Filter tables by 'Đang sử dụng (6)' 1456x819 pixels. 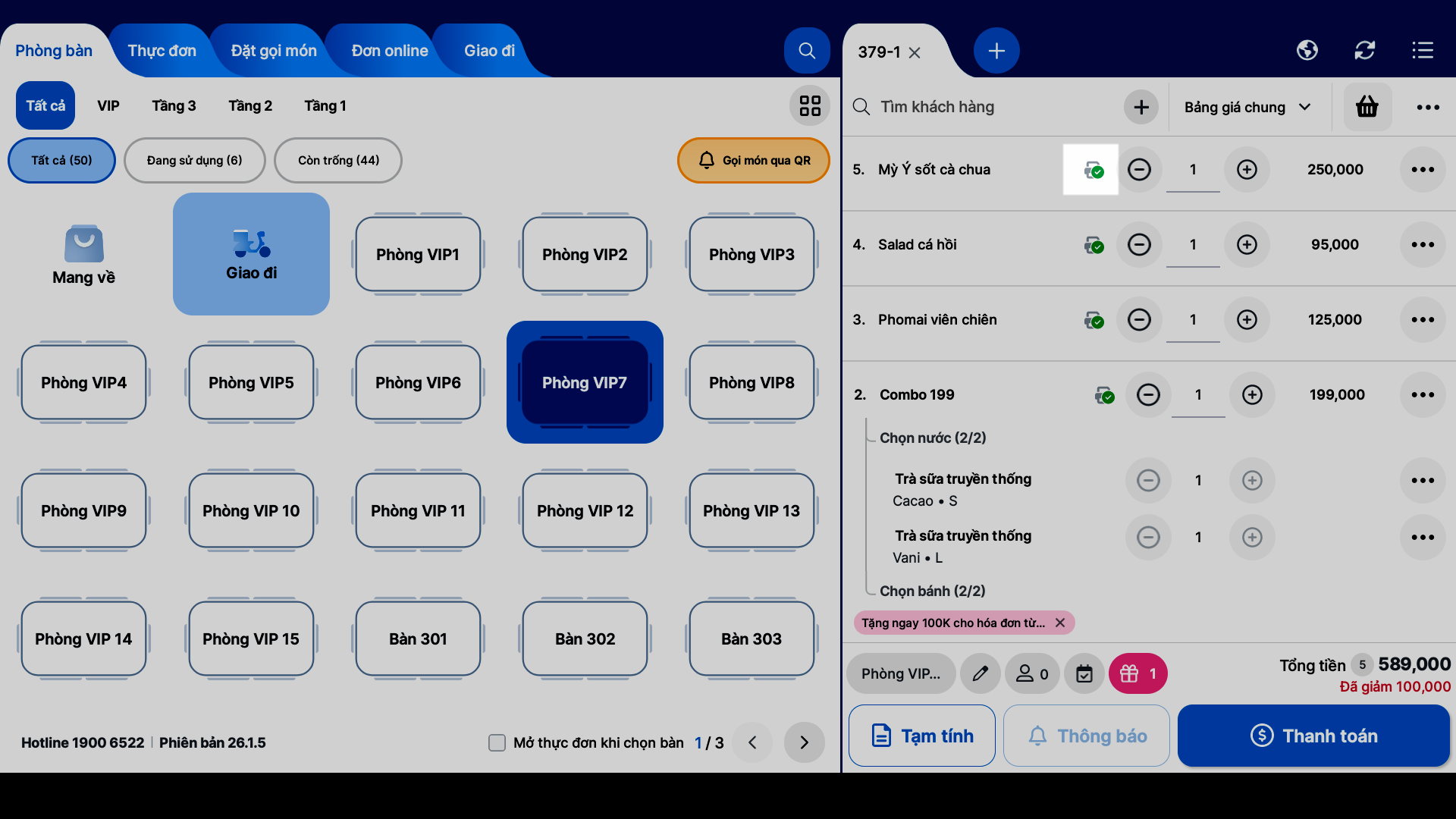pos(194,161)
